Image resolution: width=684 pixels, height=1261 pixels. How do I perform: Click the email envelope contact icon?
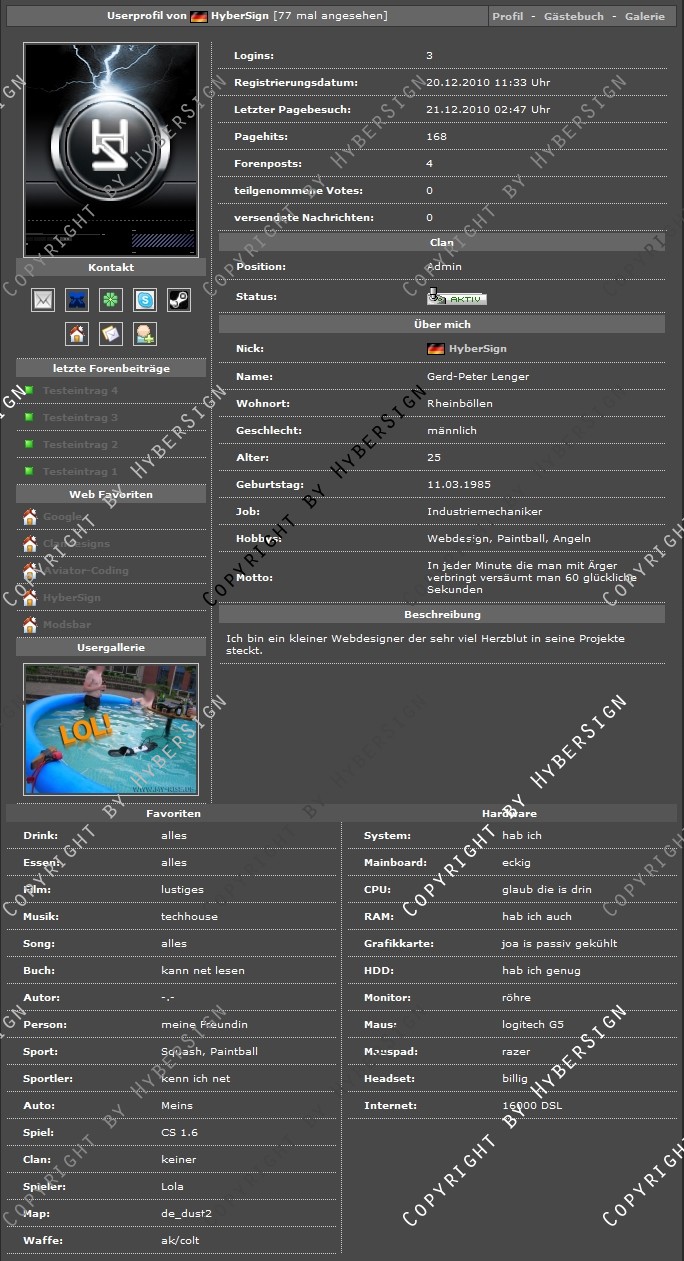[x=43, y=300]
